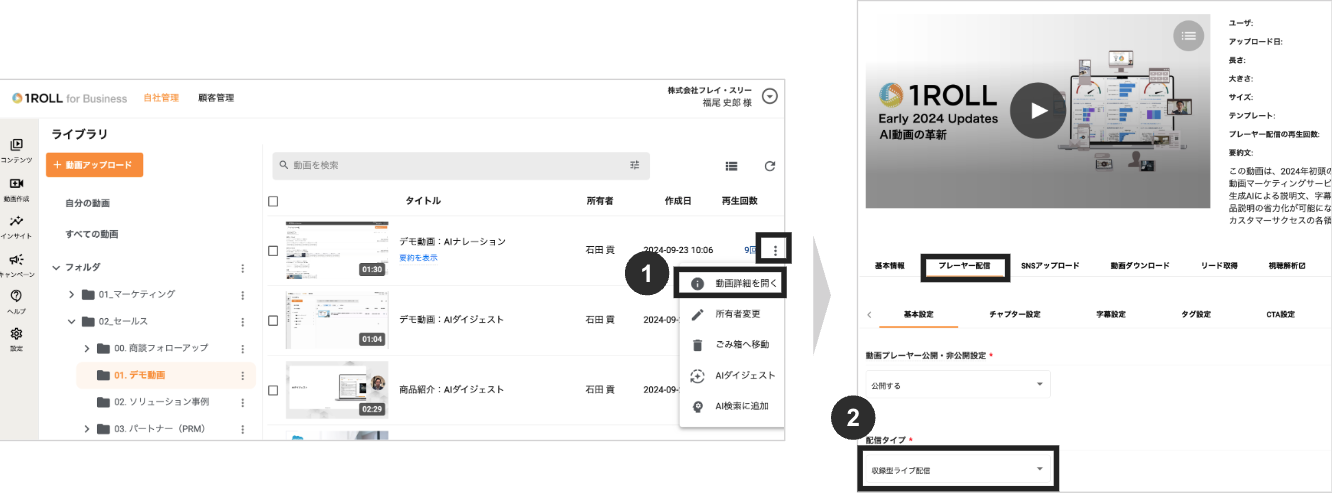Open the 設定 gear icon

click(16, 334)
